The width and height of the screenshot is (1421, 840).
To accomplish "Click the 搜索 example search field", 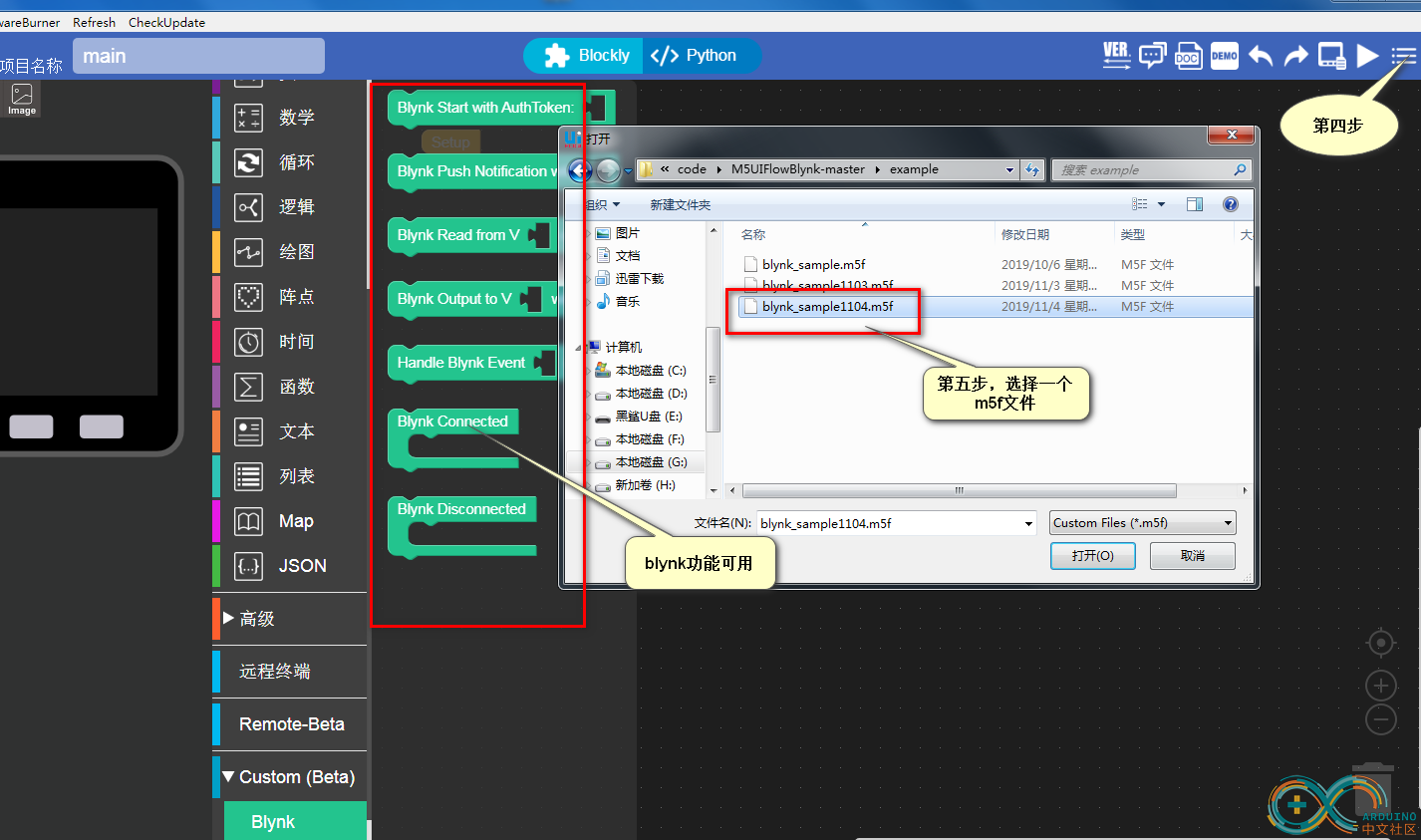I will click(x=1151, y=170).
